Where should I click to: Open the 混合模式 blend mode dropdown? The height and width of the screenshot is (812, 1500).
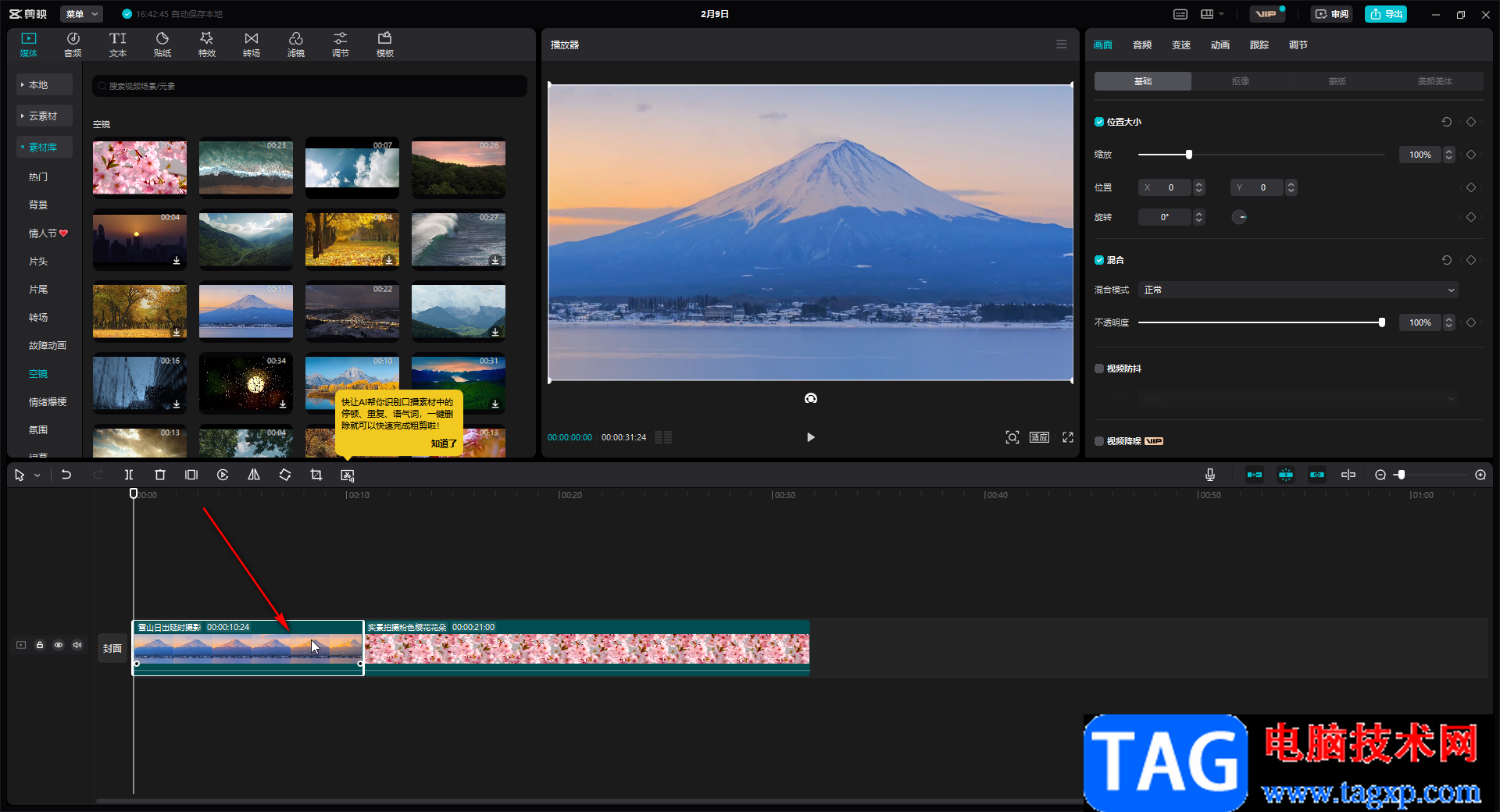pyautogui.click(x=1298, y=290)
